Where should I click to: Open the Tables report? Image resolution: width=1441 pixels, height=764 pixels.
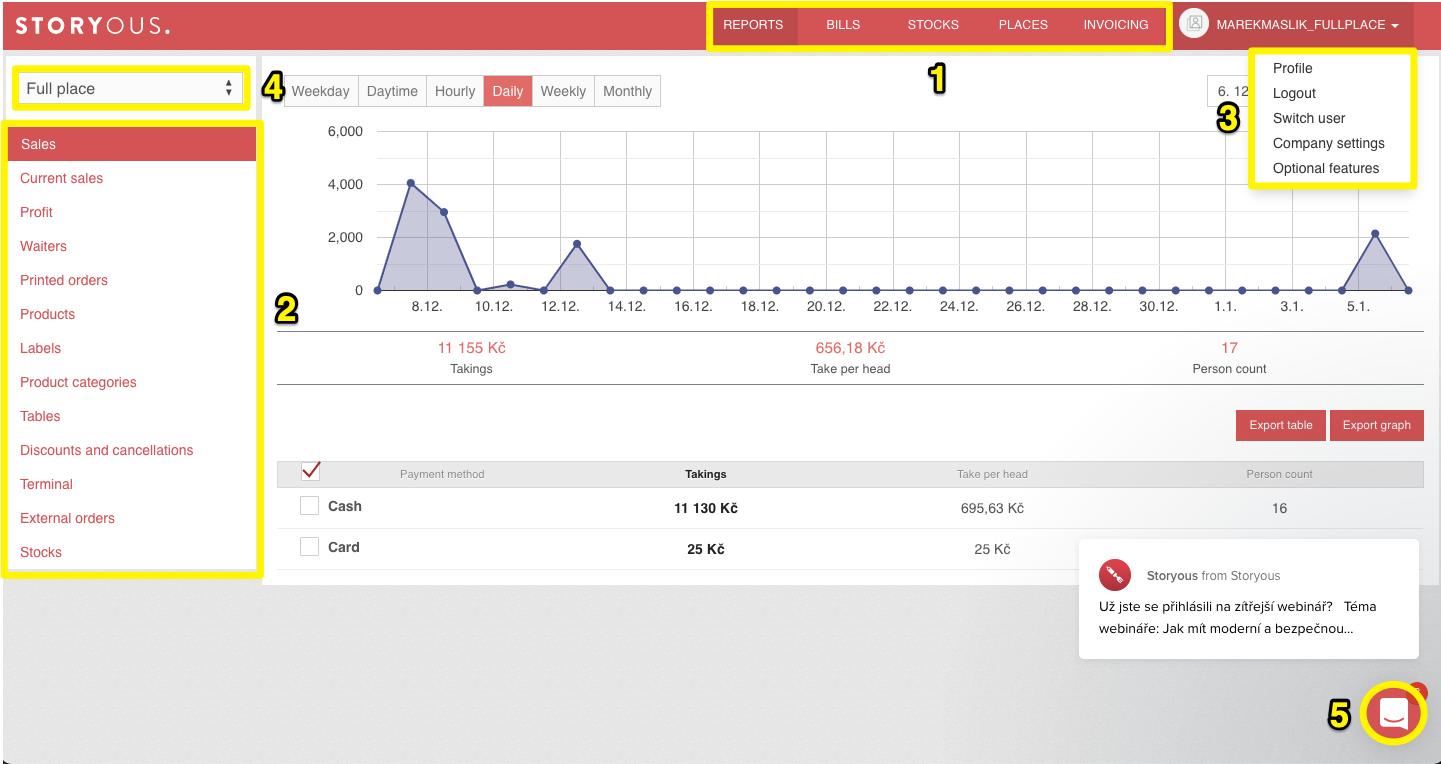pyautogui.click(x=40, y=416)
